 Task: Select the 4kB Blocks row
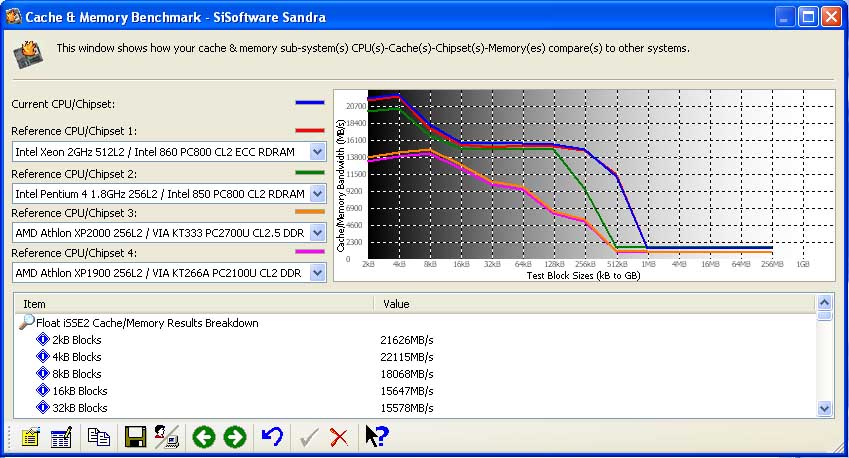coord(415,357)
